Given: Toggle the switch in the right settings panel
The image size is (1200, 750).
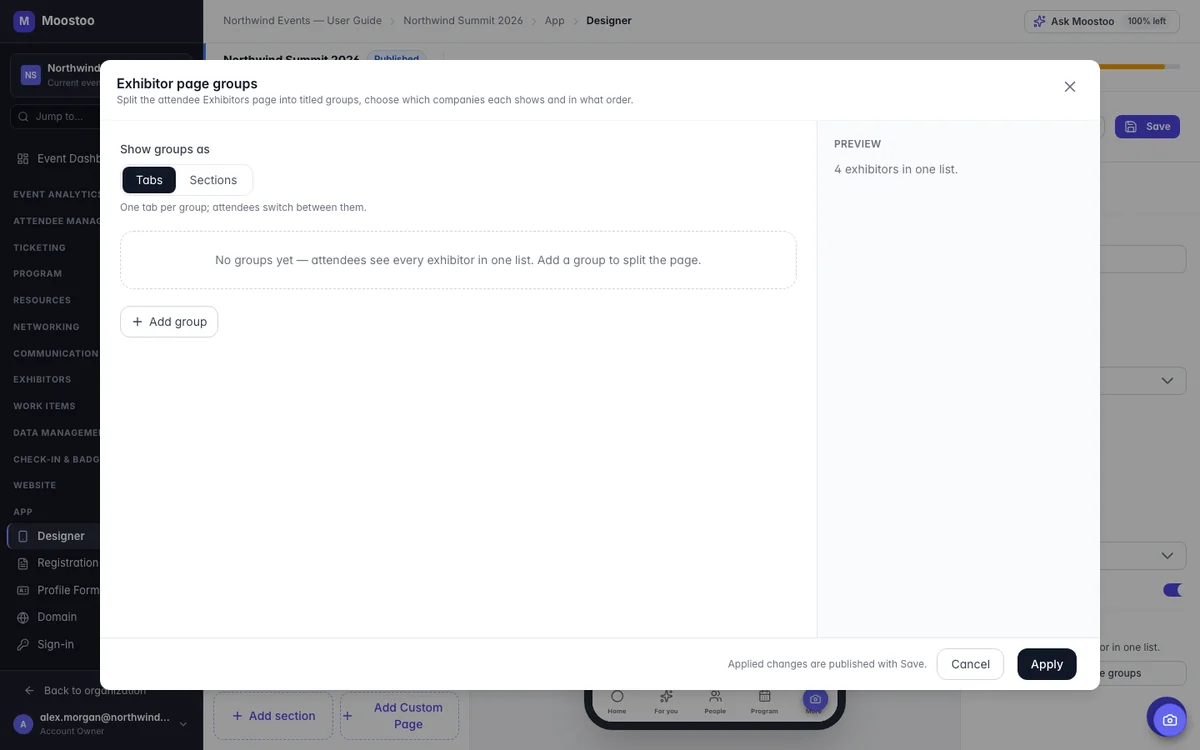Looking at the screenshot, I should point(1174,590).
